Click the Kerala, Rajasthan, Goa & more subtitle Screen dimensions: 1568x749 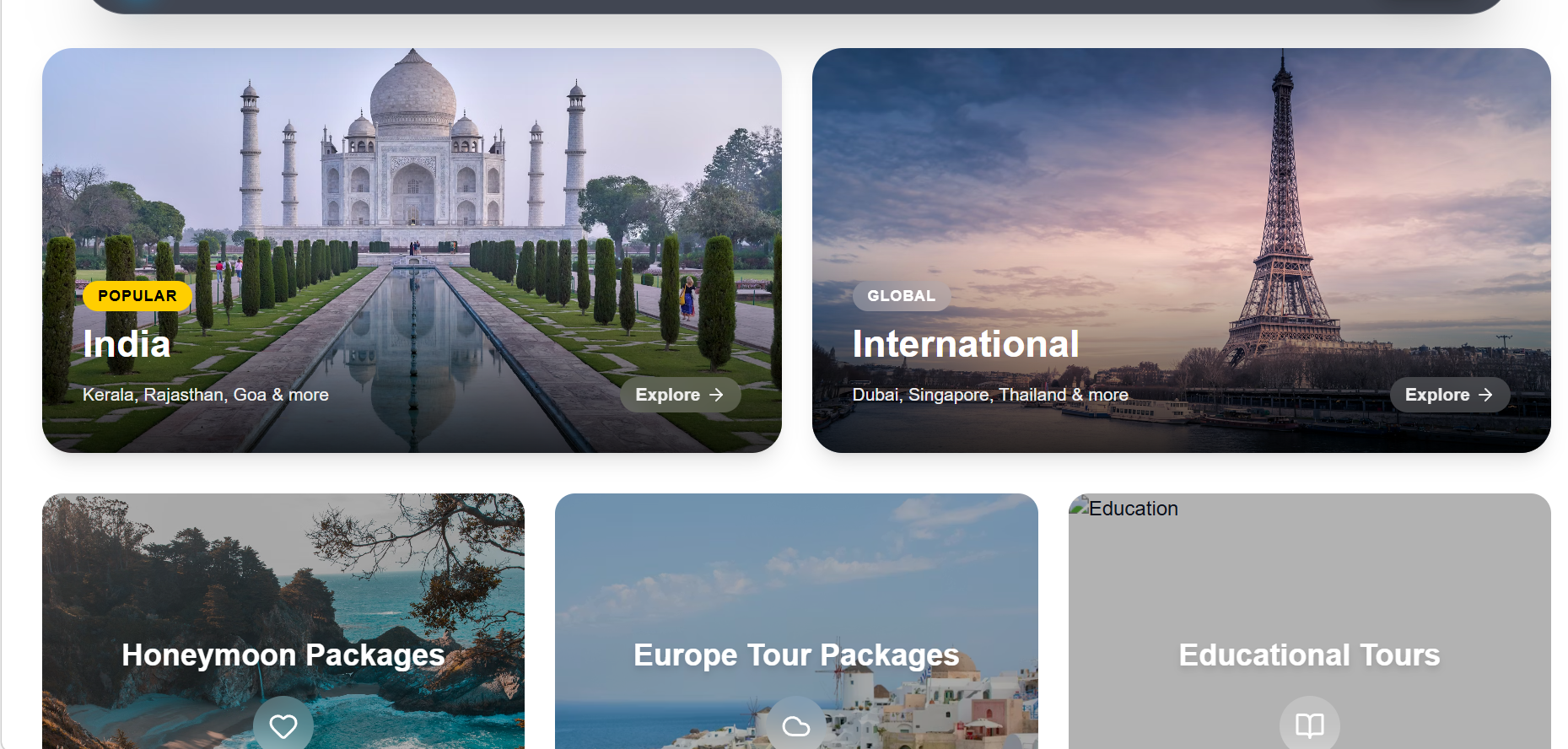click(x=206, y=395)
